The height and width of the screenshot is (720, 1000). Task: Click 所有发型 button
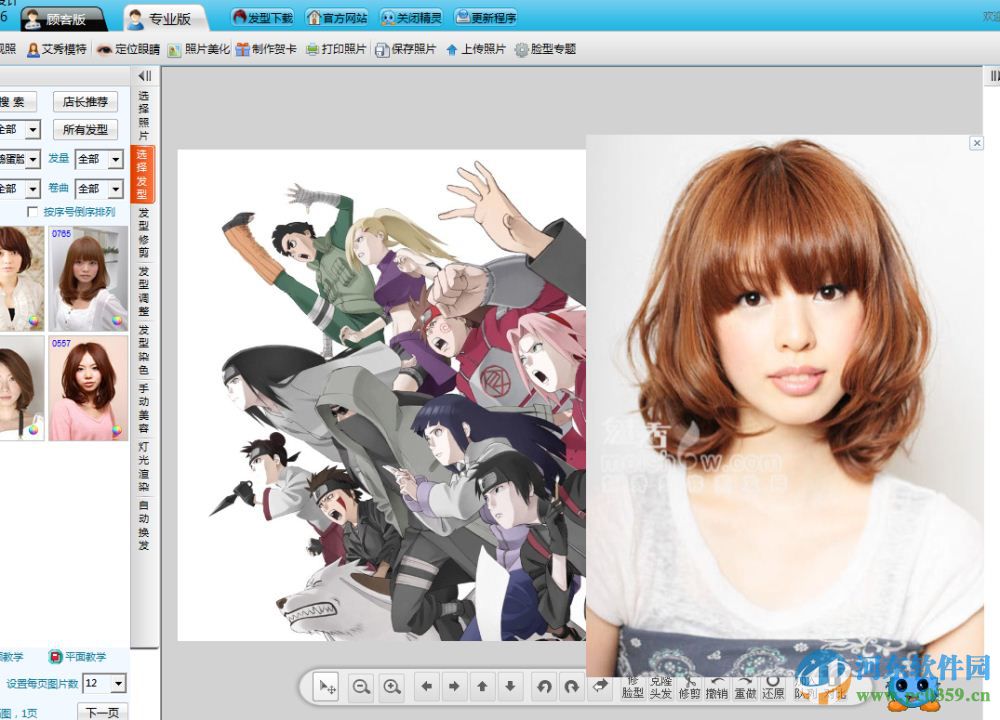tap(85, 130)
